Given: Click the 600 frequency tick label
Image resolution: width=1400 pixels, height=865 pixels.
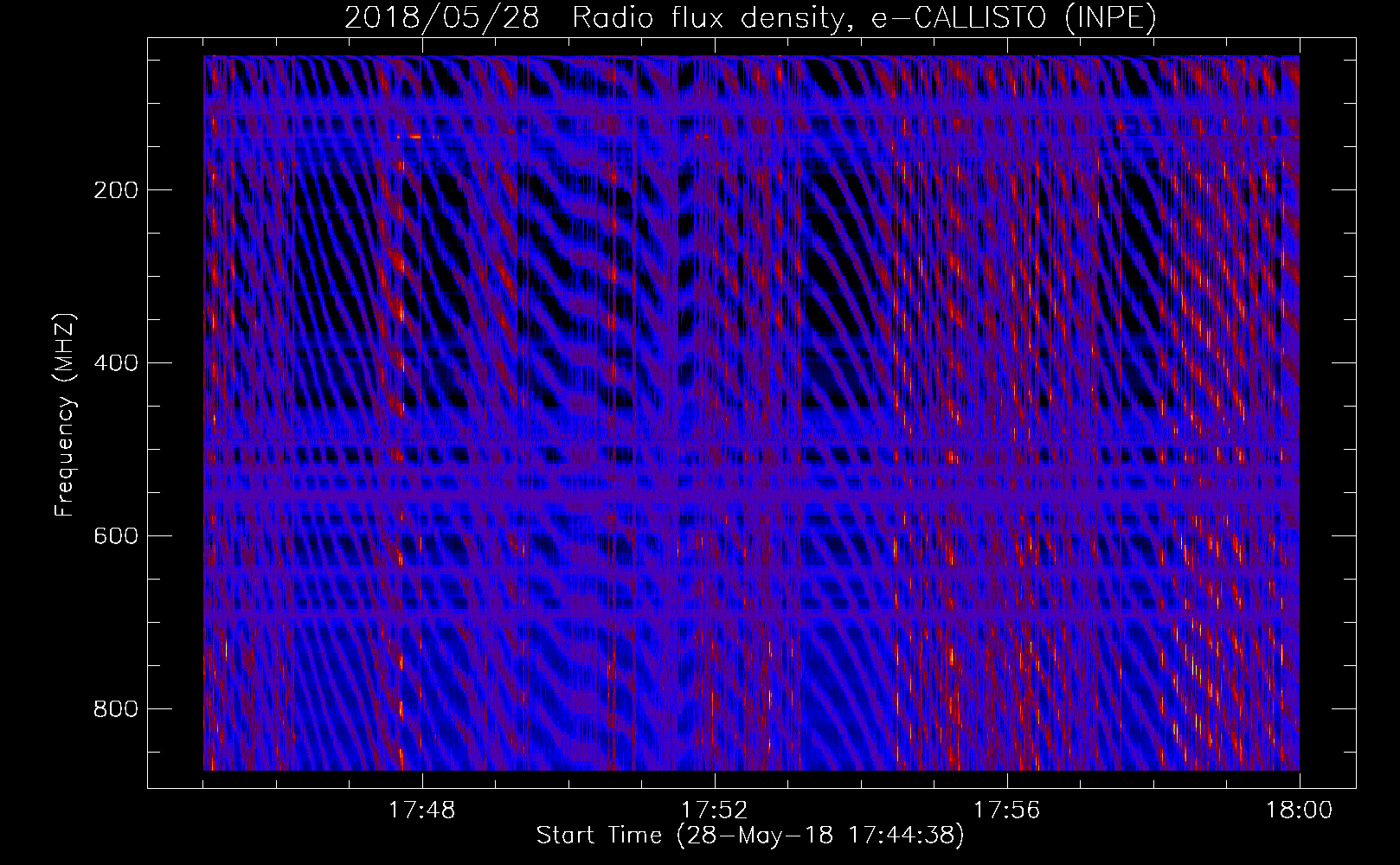Looking at the screenshot, I should pos(114,536).
